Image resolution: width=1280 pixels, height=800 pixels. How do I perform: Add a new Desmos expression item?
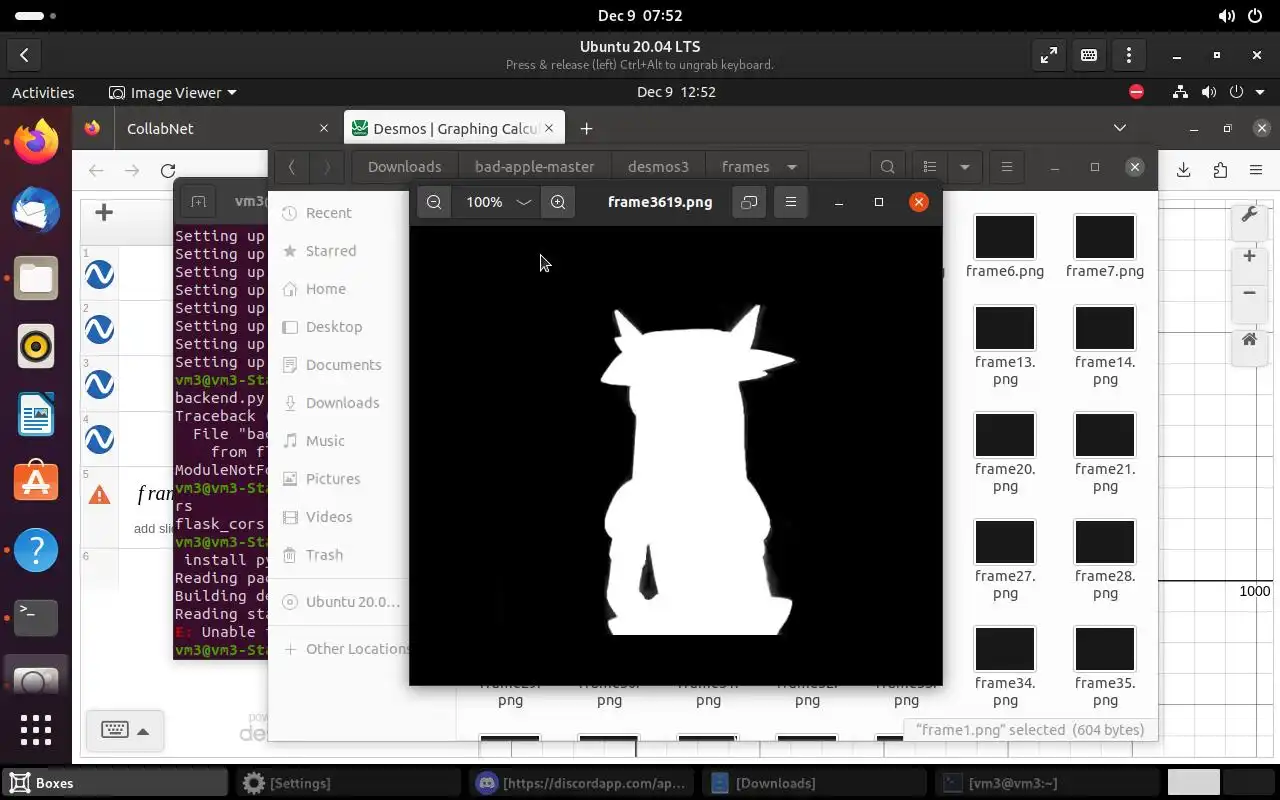coord(104,212)
